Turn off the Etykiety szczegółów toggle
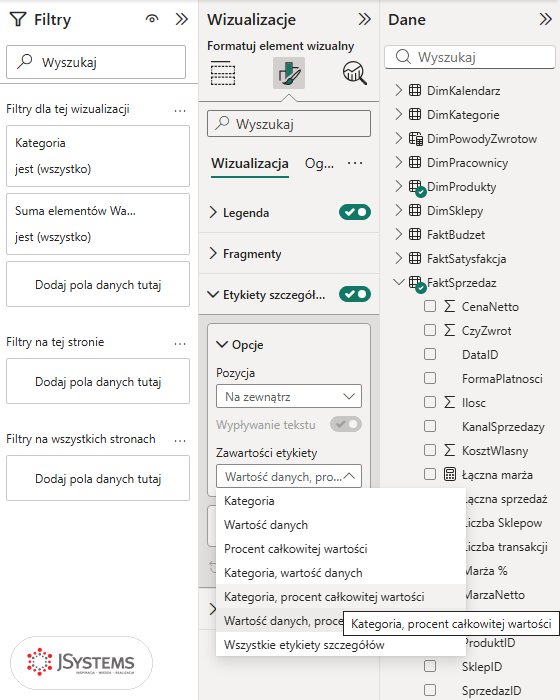The width and height of the screenshot is (560, 700). [355, 294]
